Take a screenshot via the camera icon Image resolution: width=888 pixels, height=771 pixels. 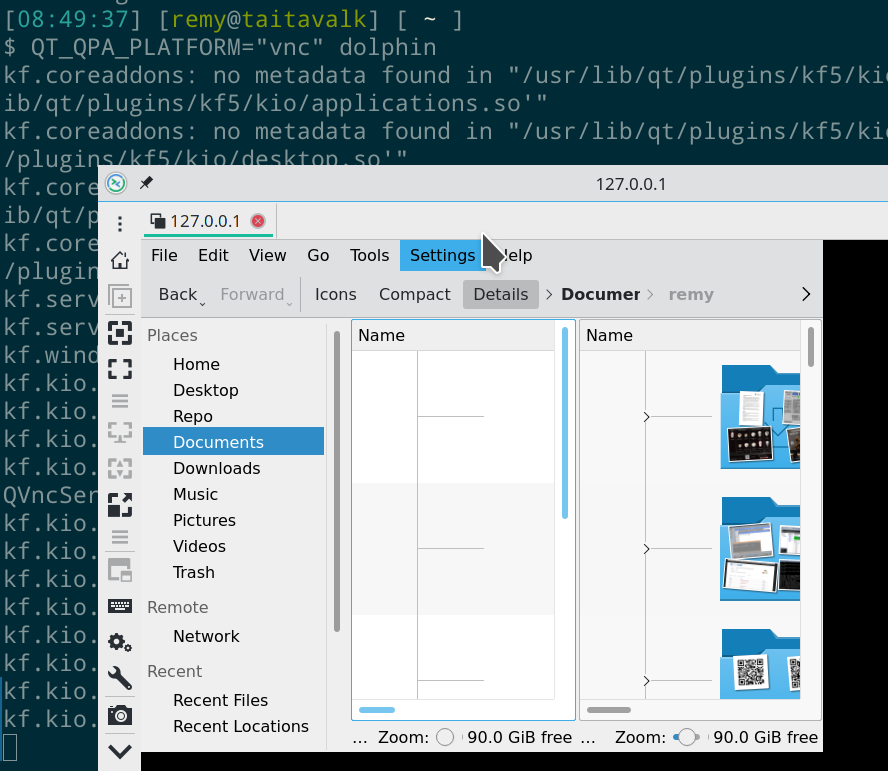[120, 714]
